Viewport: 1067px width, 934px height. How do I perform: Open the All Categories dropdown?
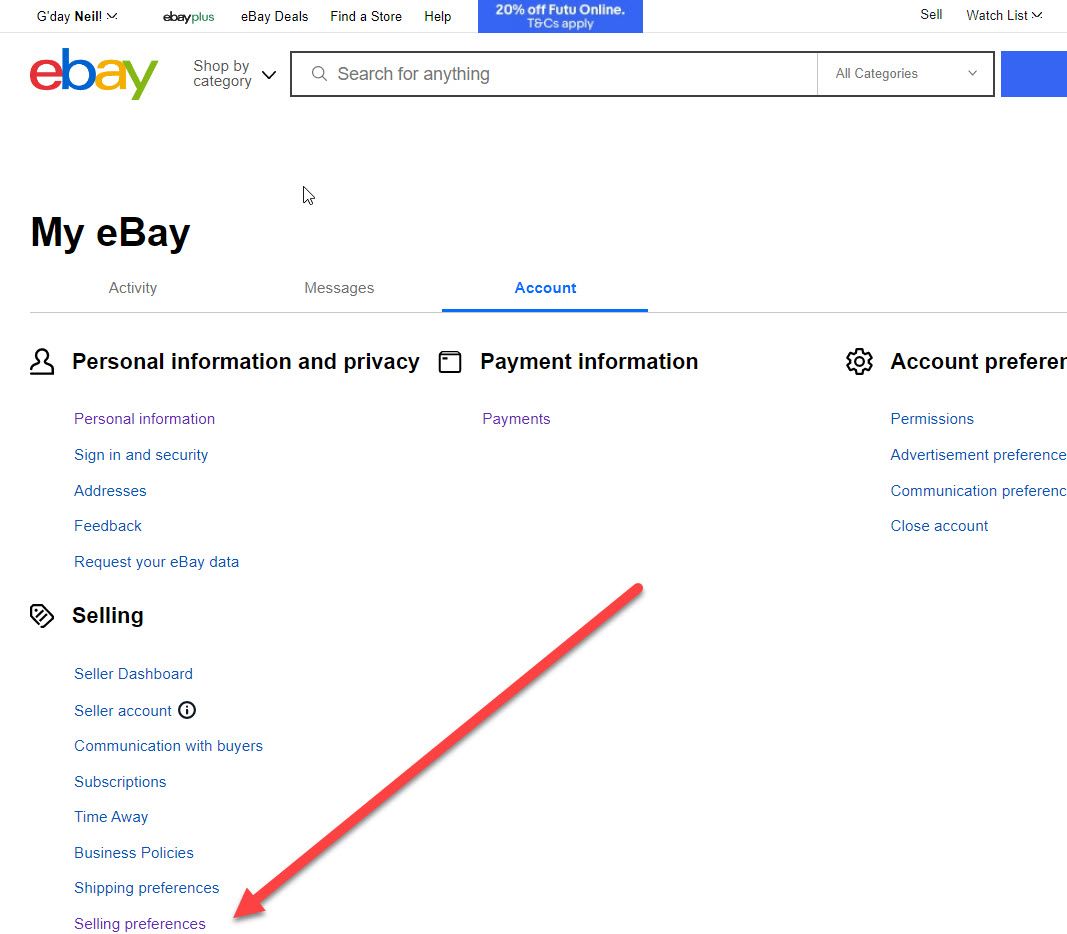[x=906, y=73]
